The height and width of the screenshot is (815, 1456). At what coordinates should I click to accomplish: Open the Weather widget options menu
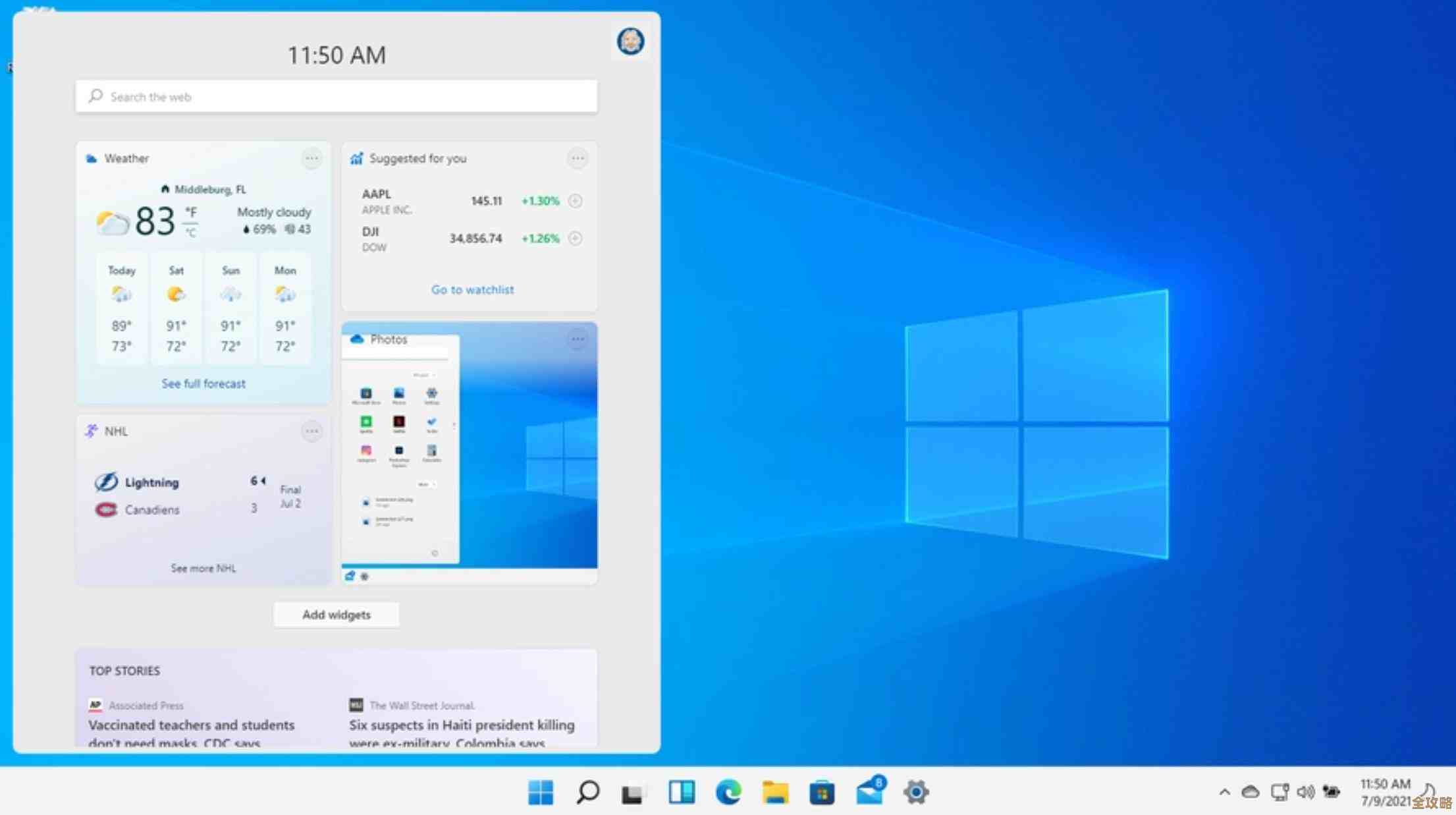pos(311,158)
